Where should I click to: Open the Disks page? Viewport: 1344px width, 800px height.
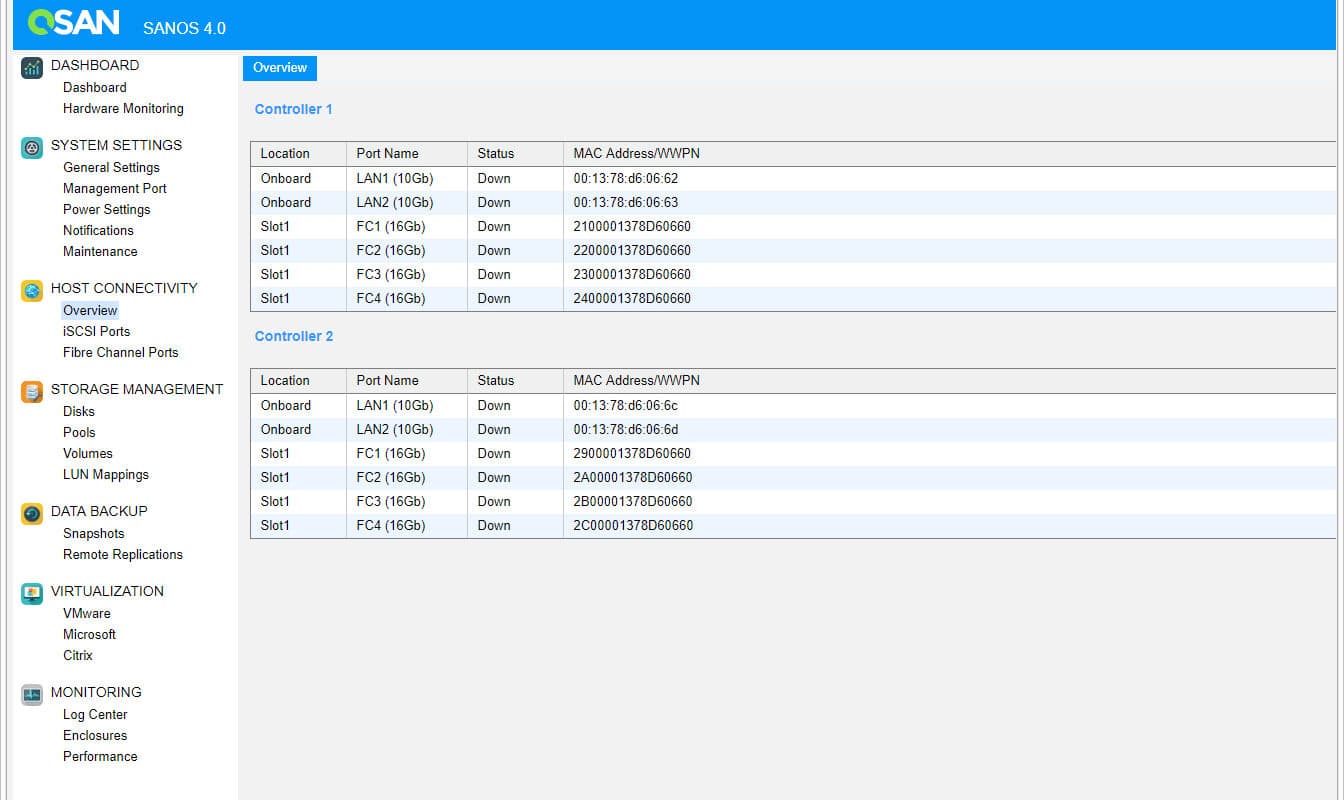point(79,411)
